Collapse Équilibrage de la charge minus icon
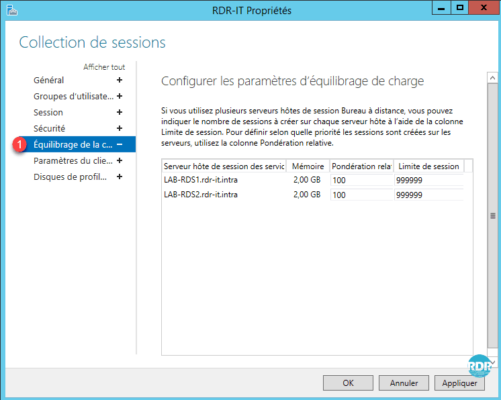501x400 pixels. click(x=119, y=144)
